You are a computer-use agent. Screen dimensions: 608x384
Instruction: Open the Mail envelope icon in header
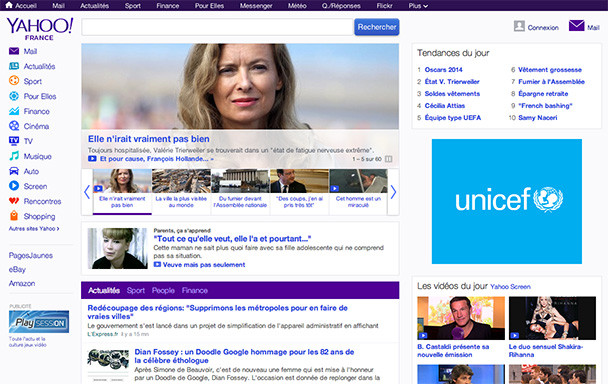[x=577, y=26]
